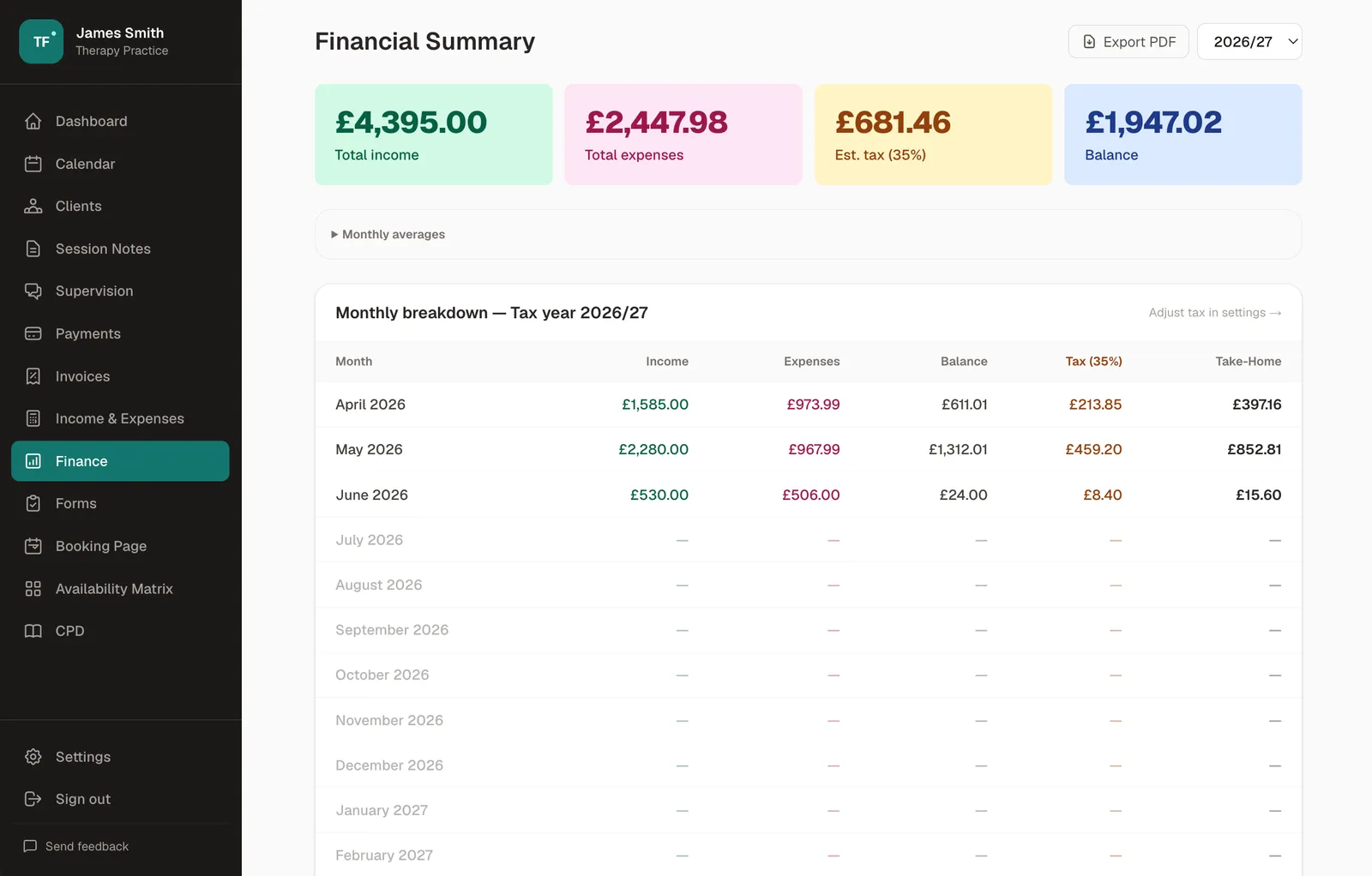Image resolution: width=1372 pixels, height=876 pixels.
Task: Click the Clients people icon
Action: pyautogui.click(x=33, y=206)
